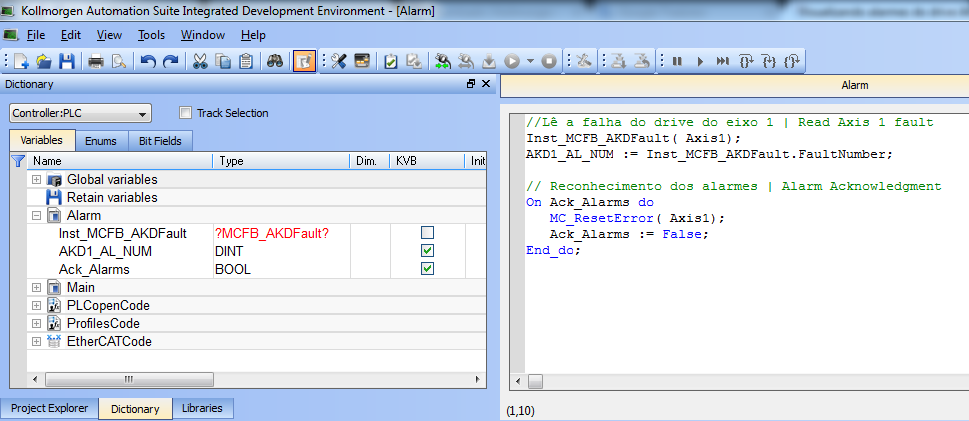The image size is (969, 421).
Task: Uncheck KVB box for Ack_Alarms
Action: [427, 269]
